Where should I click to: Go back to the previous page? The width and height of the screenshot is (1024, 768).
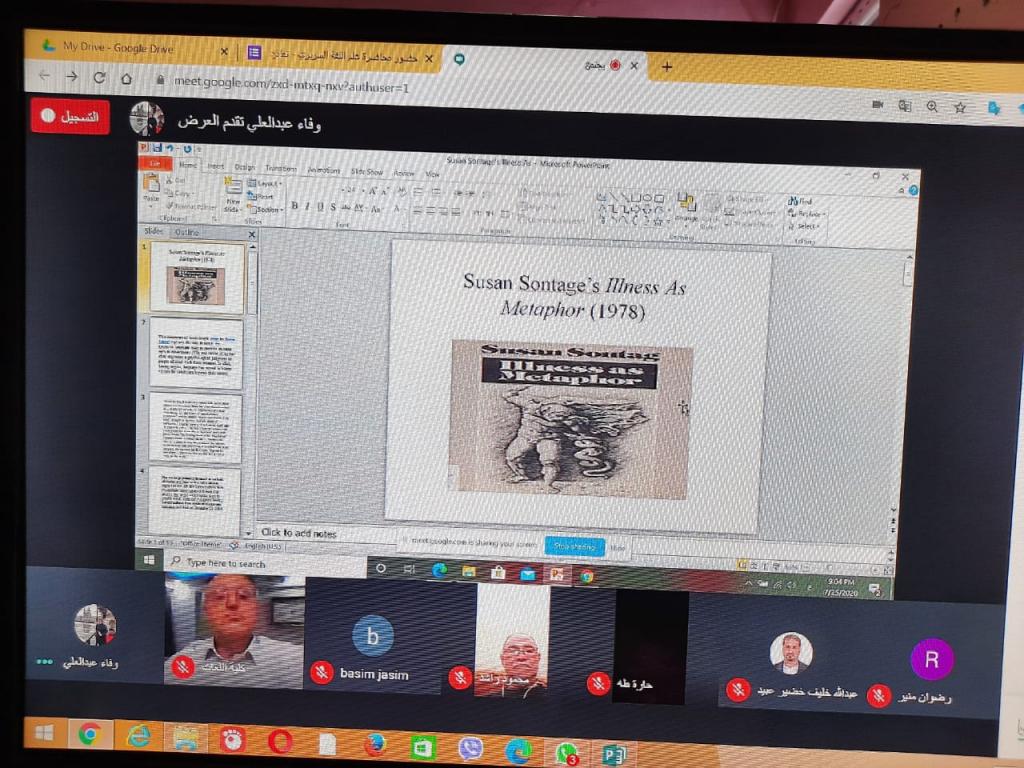44,76
